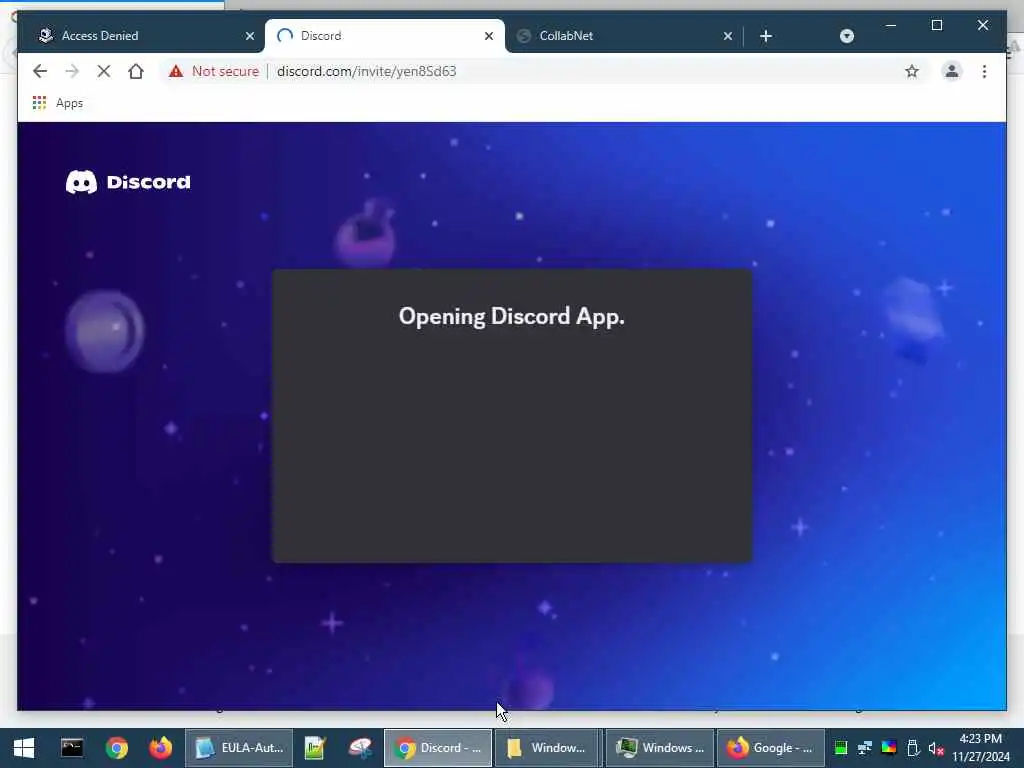The image size is (1024, 768).
Task: Unmute via the volume tray icon
Action: coord(936,748)
